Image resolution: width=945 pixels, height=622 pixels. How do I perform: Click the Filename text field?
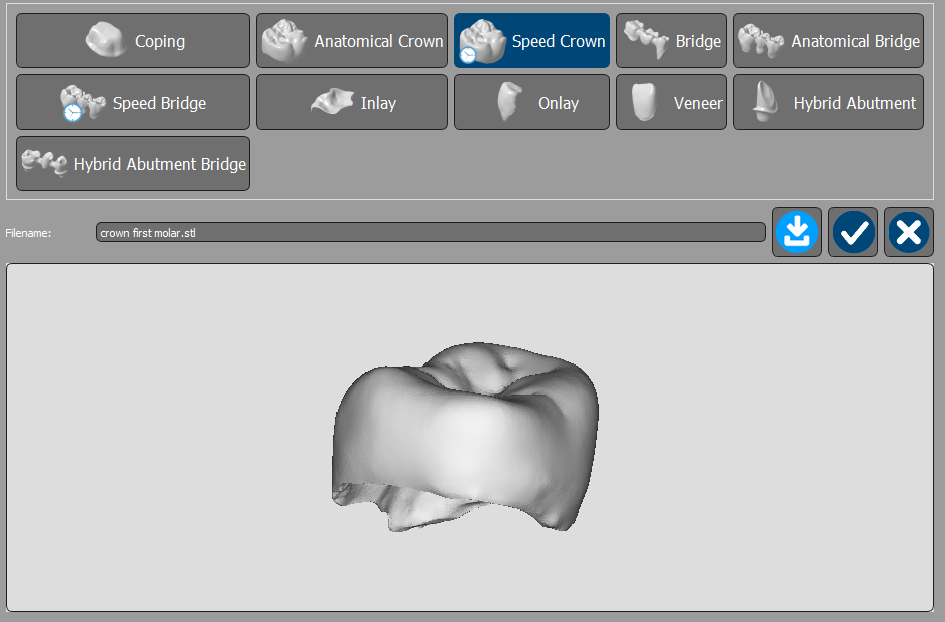pos(430,233)
